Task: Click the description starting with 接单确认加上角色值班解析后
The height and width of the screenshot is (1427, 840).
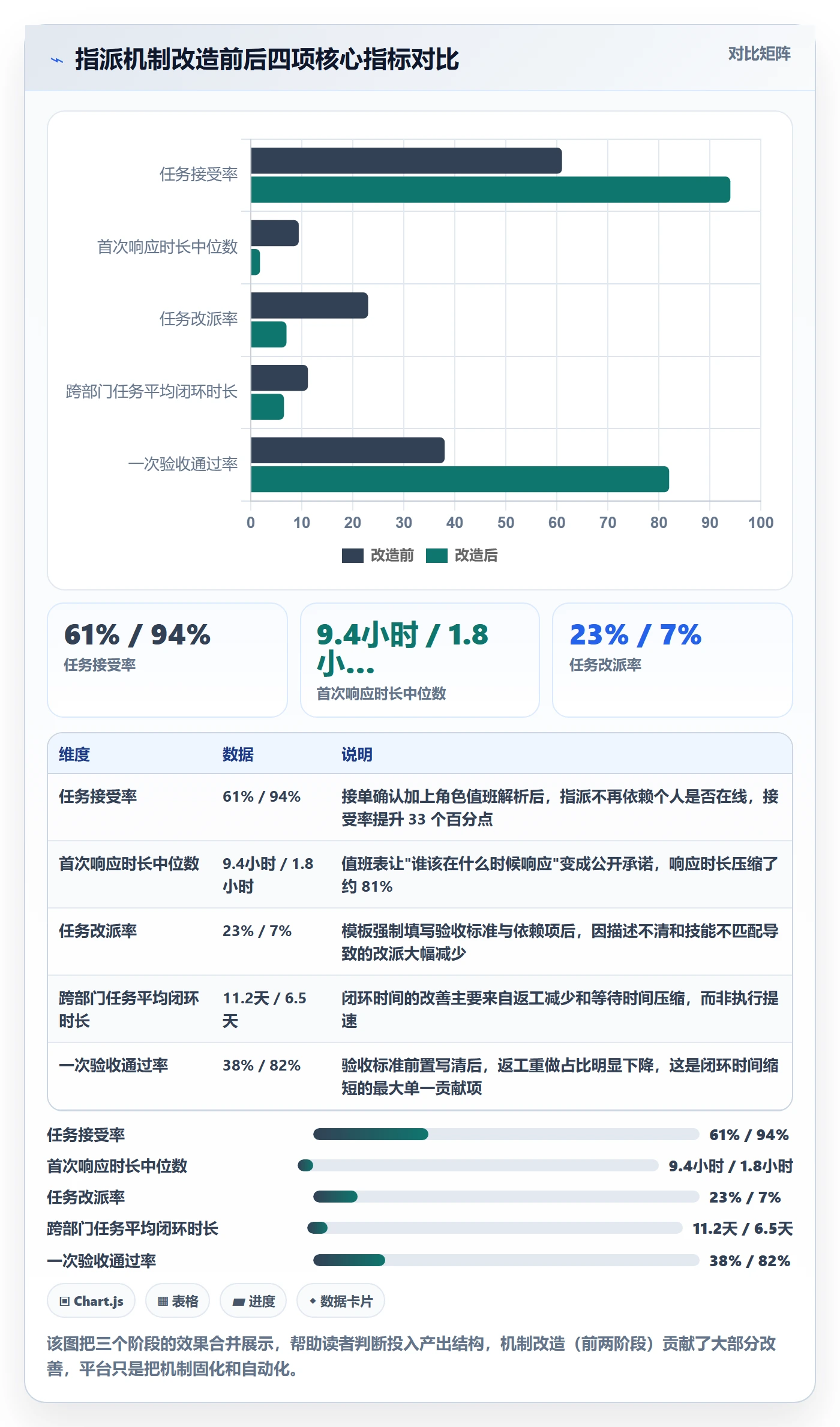Action: pyautogui.click(x=560, y=808)
